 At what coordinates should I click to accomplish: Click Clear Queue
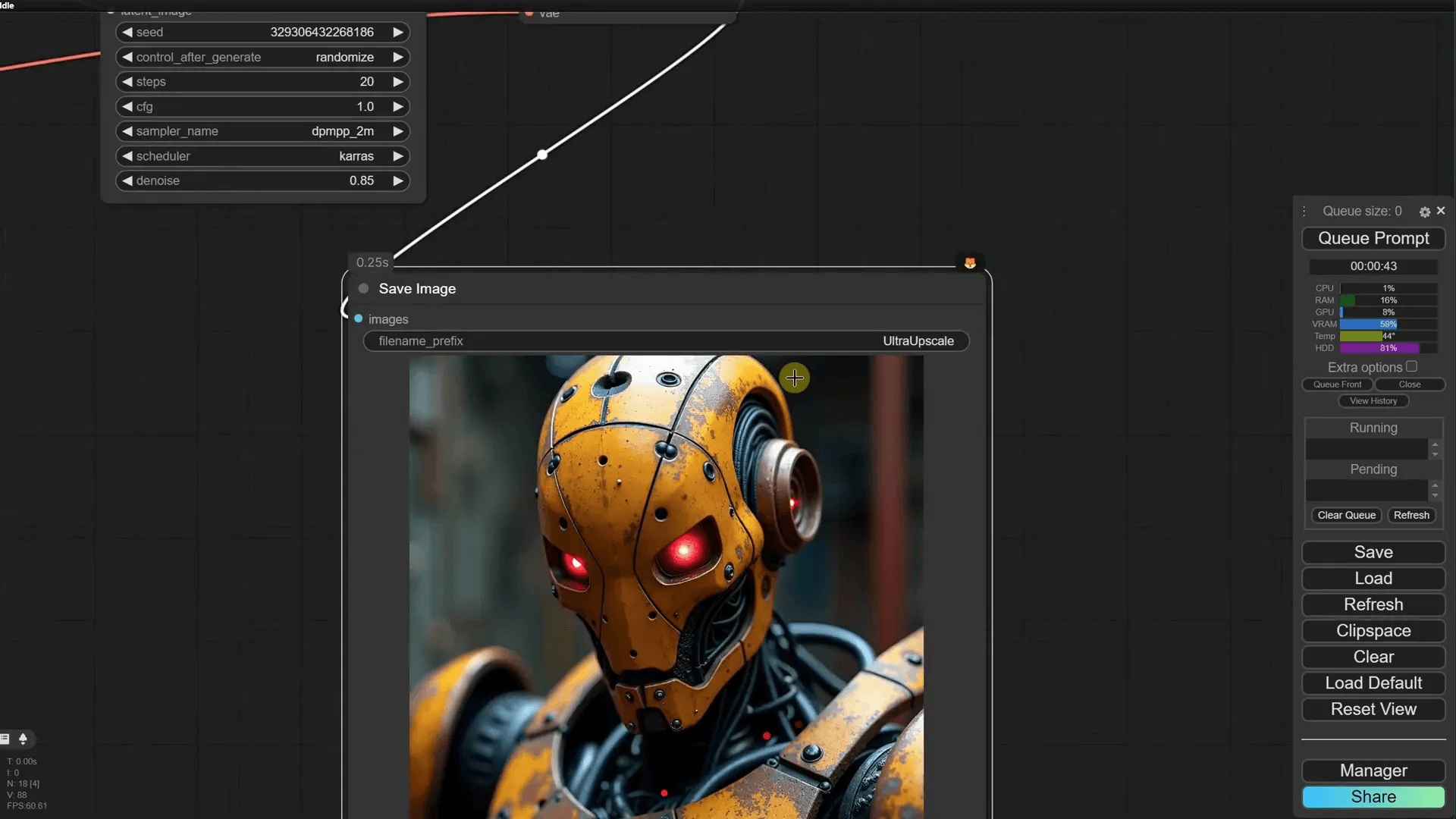(1345, 515)
